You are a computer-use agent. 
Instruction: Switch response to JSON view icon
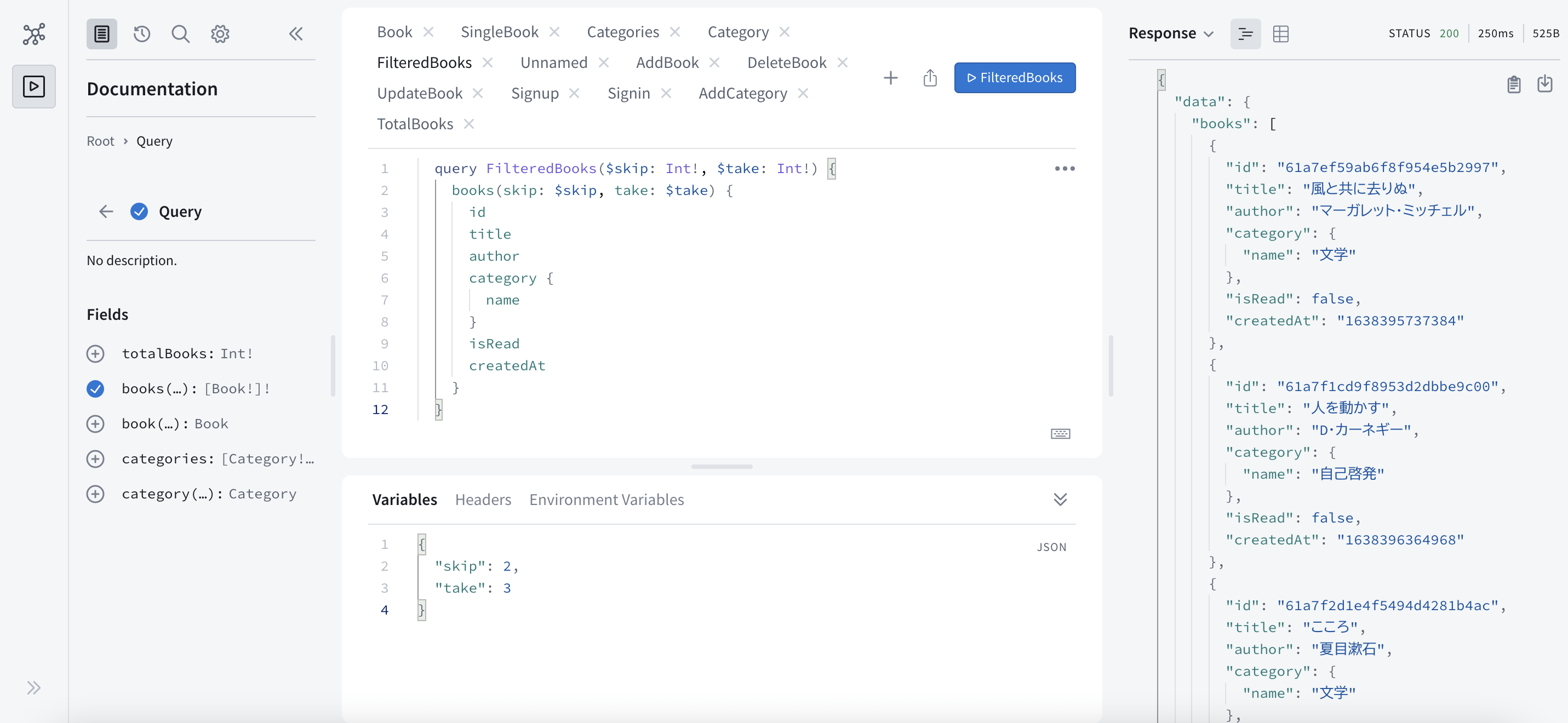point(1245,33)
